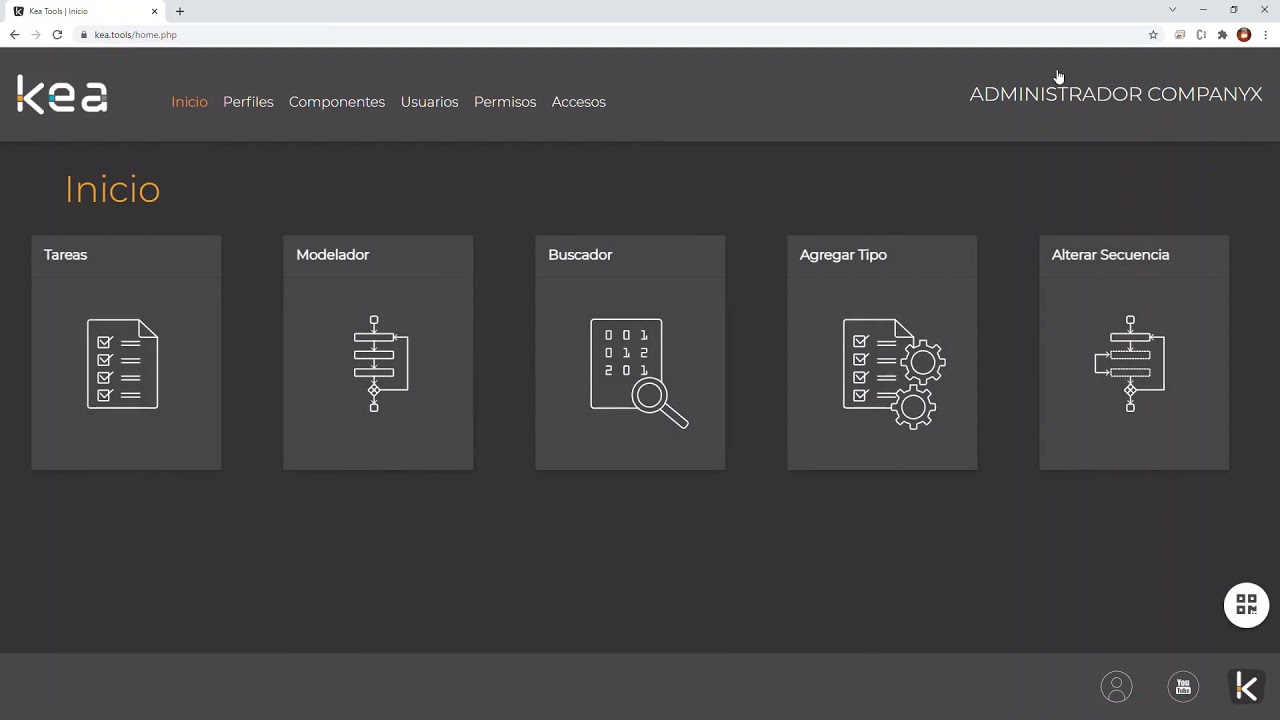Open the QR code floating button
The height and width of the screenshot is (720, 1280).
pos(1246,605)
